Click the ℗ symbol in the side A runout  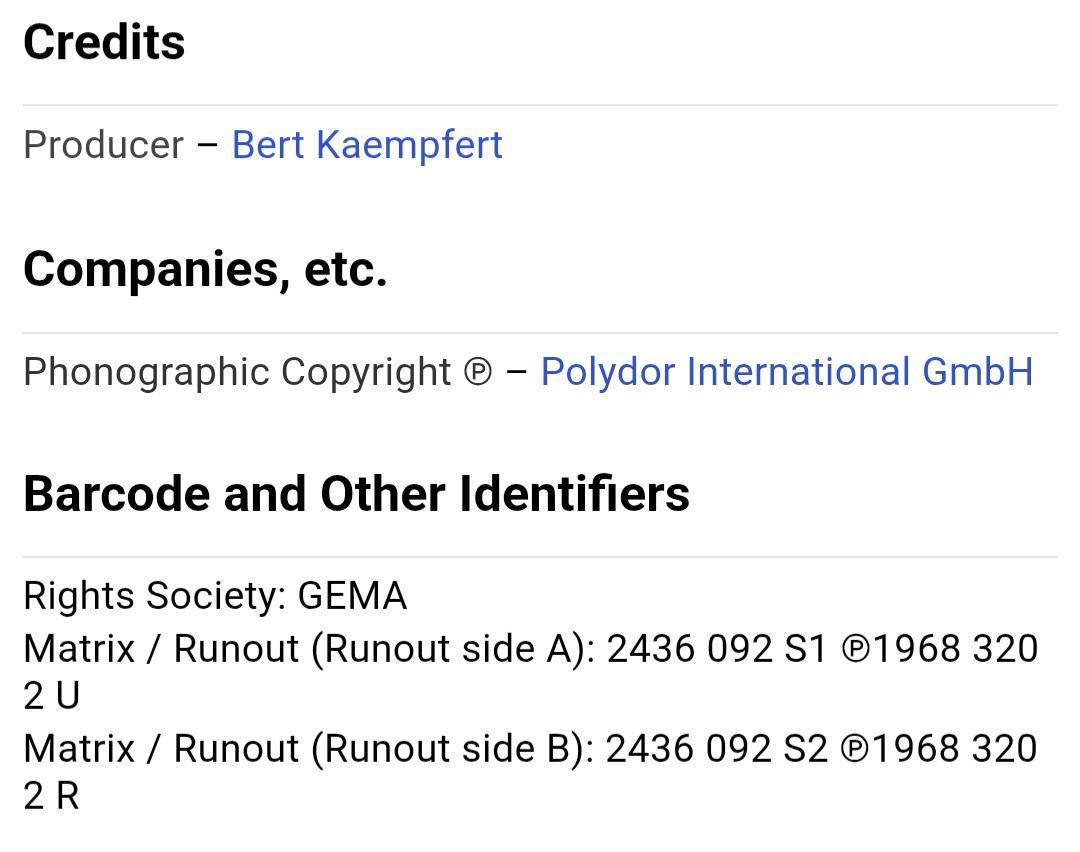pos(856,650)
